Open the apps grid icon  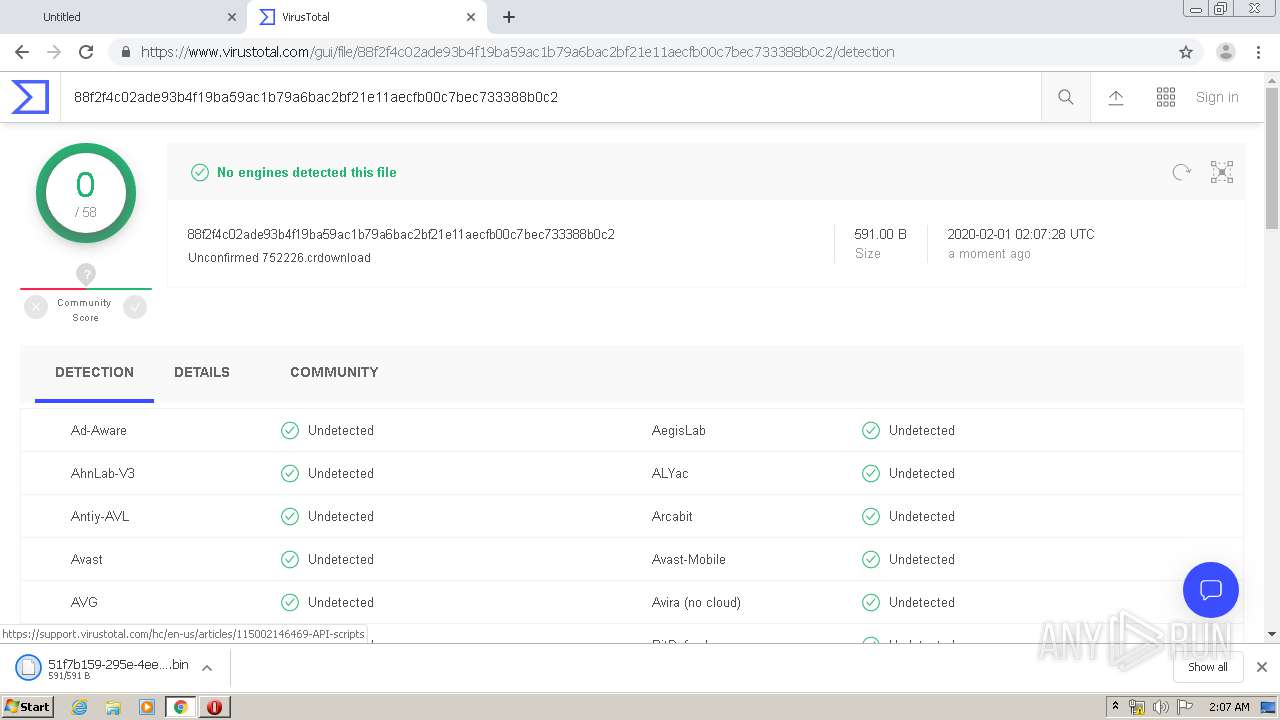point(1166,97)
